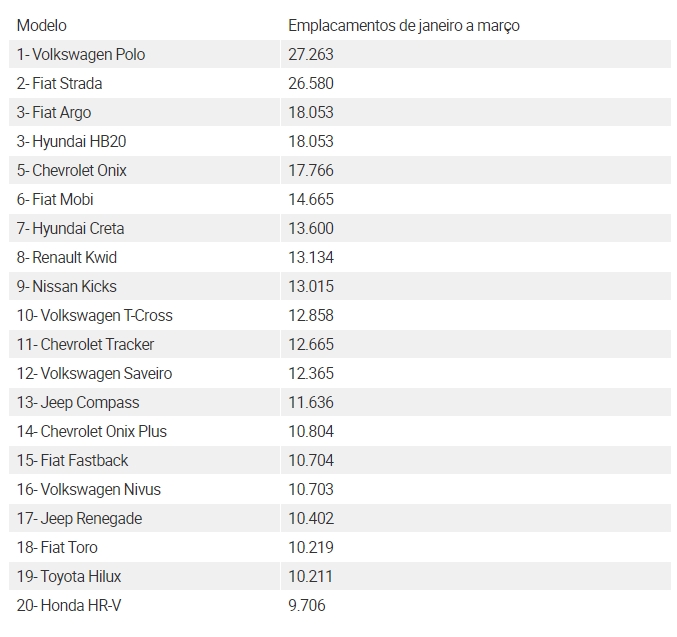
Task: Click the Hyundai HB20 model name
Action: coord(72,141)
